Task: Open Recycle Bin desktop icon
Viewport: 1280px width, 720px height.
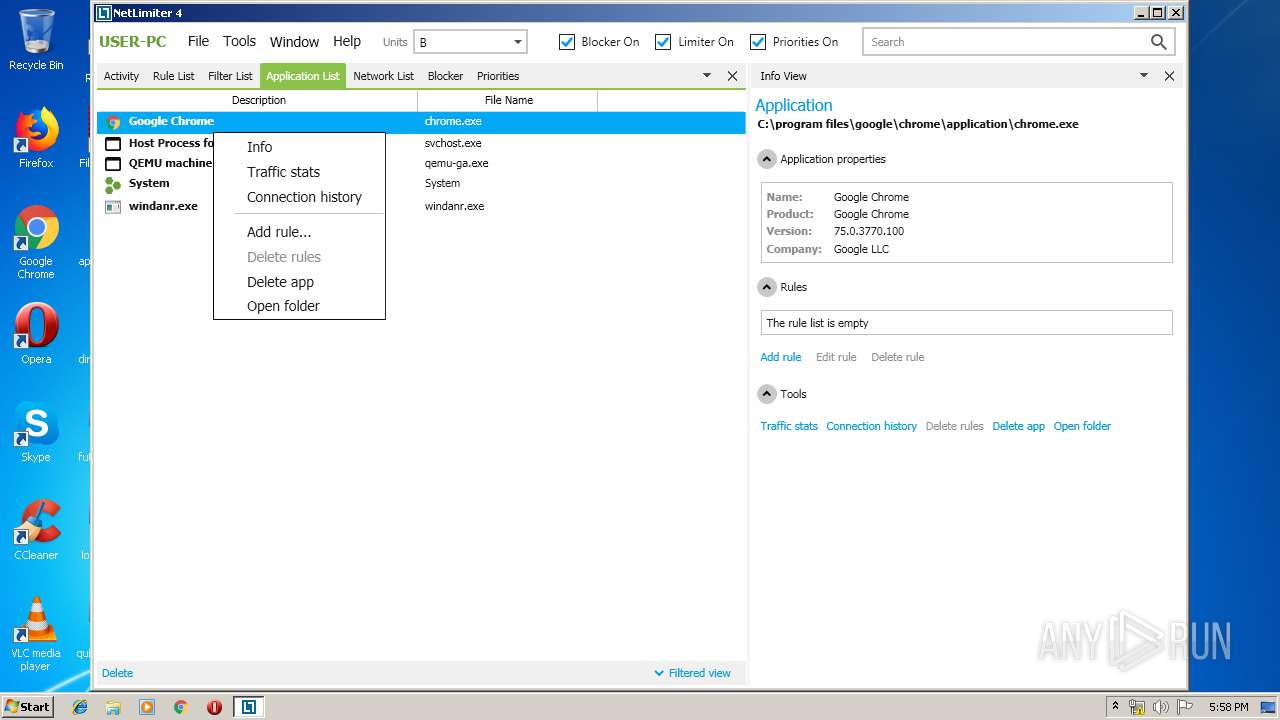Action: point(36,40)
